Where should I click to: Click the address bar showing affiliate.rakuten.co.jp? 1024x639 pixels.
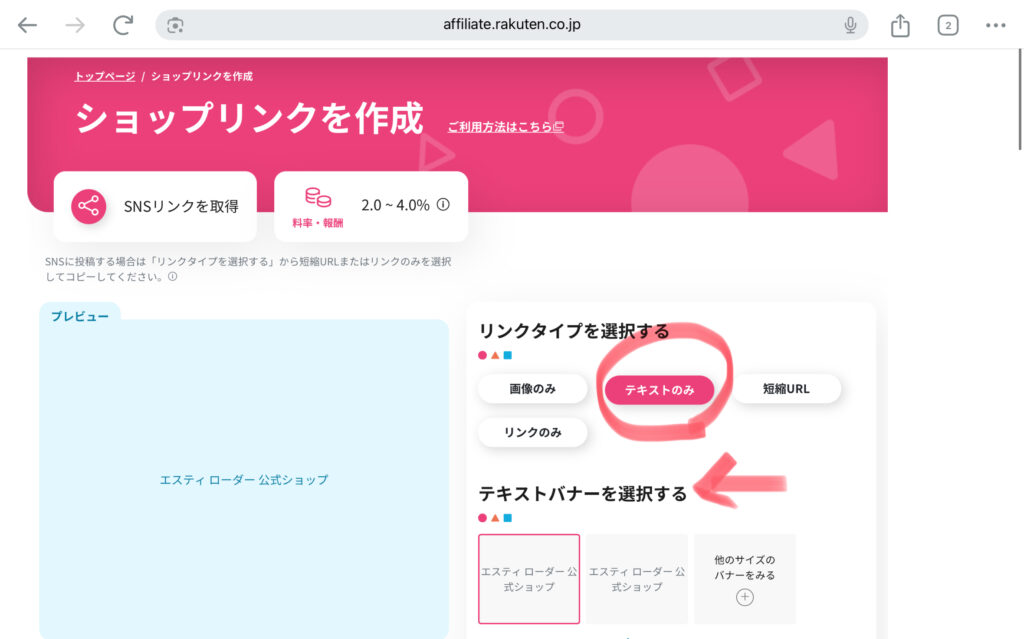click(x=510, y=25)
